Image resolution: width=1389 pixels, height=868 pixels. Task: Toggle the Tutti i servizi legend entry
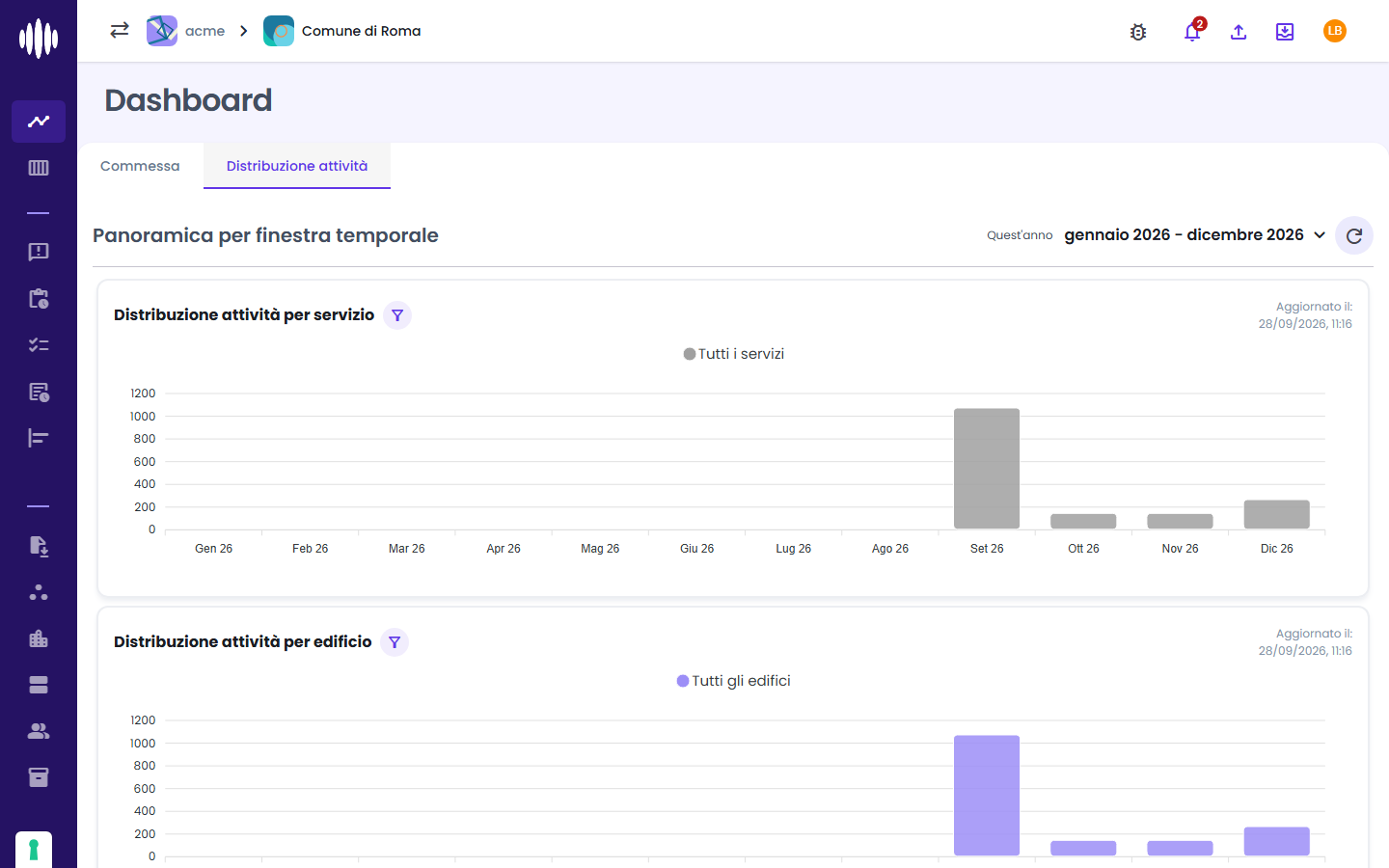tap(734, 354)
